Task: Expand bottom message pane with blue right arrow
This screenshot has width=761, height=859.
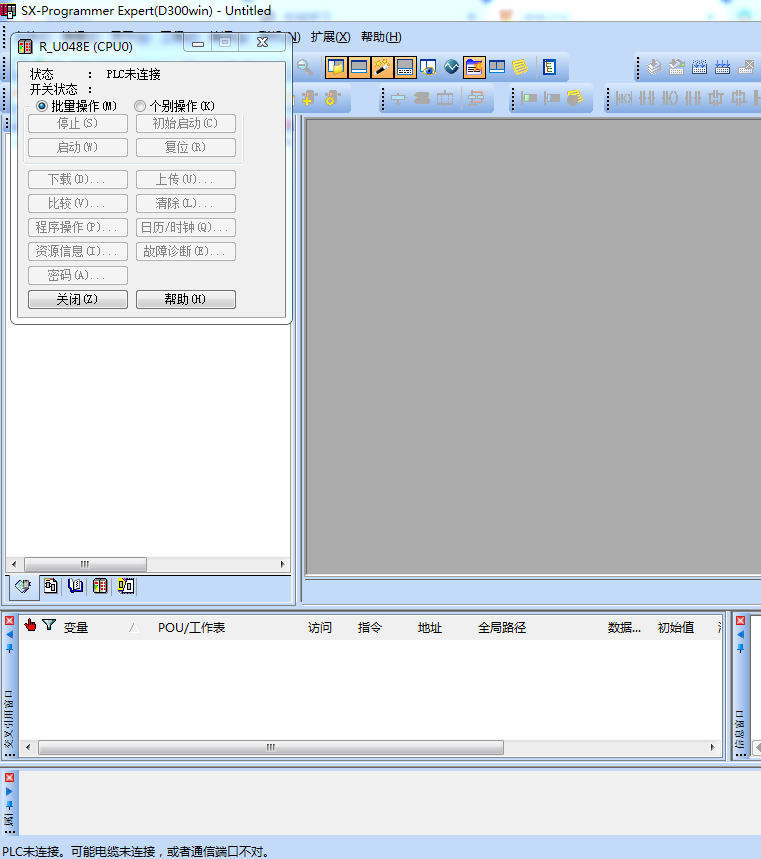Action: [x=10, y=791]
